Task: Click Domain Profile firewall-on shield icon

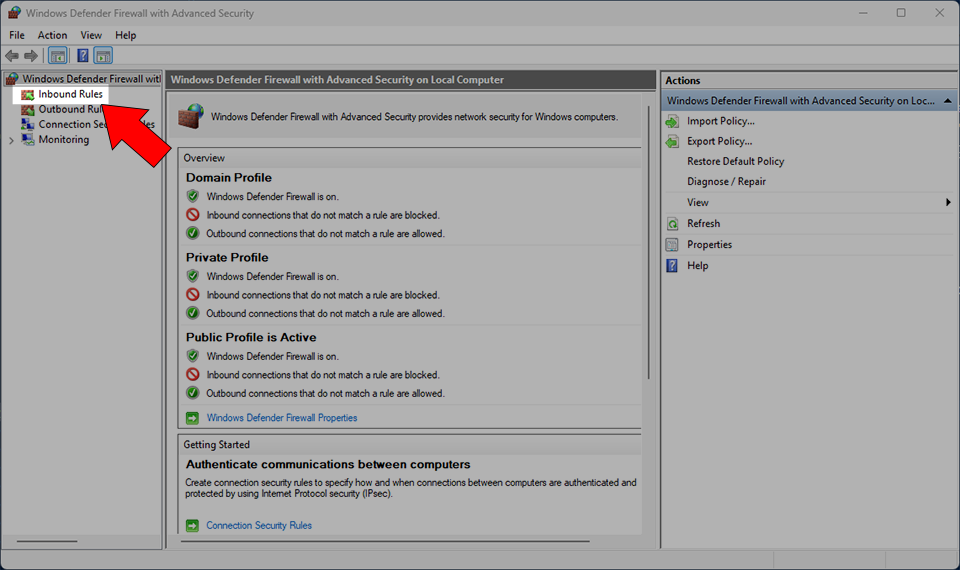Action: [x=193, y=196]
